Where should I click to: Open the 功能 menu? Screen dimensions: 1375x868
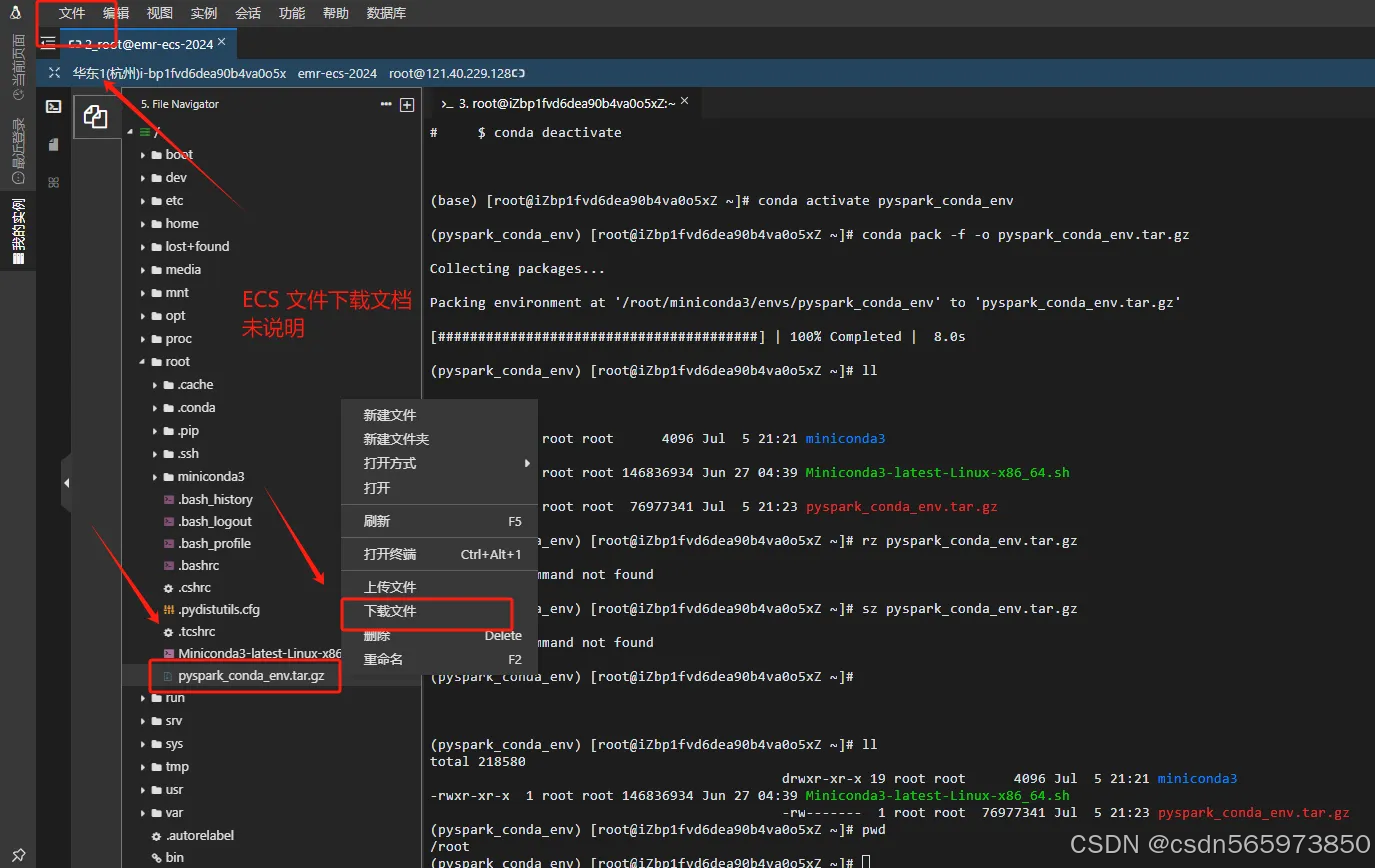click(292, 13)
